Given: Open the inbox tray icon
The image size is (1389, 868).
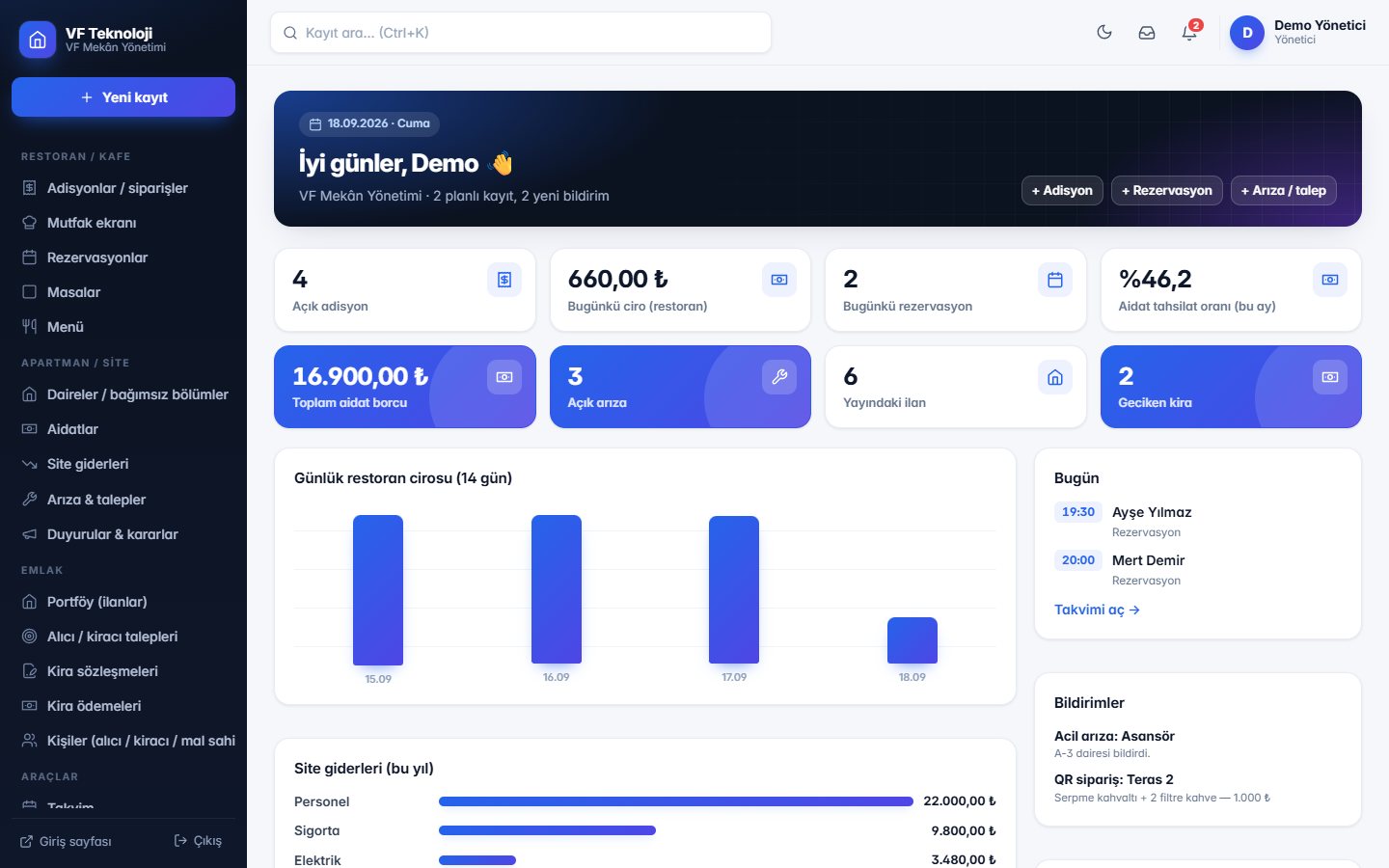Looking at the screenshot, I should [x=1147, y=32].
